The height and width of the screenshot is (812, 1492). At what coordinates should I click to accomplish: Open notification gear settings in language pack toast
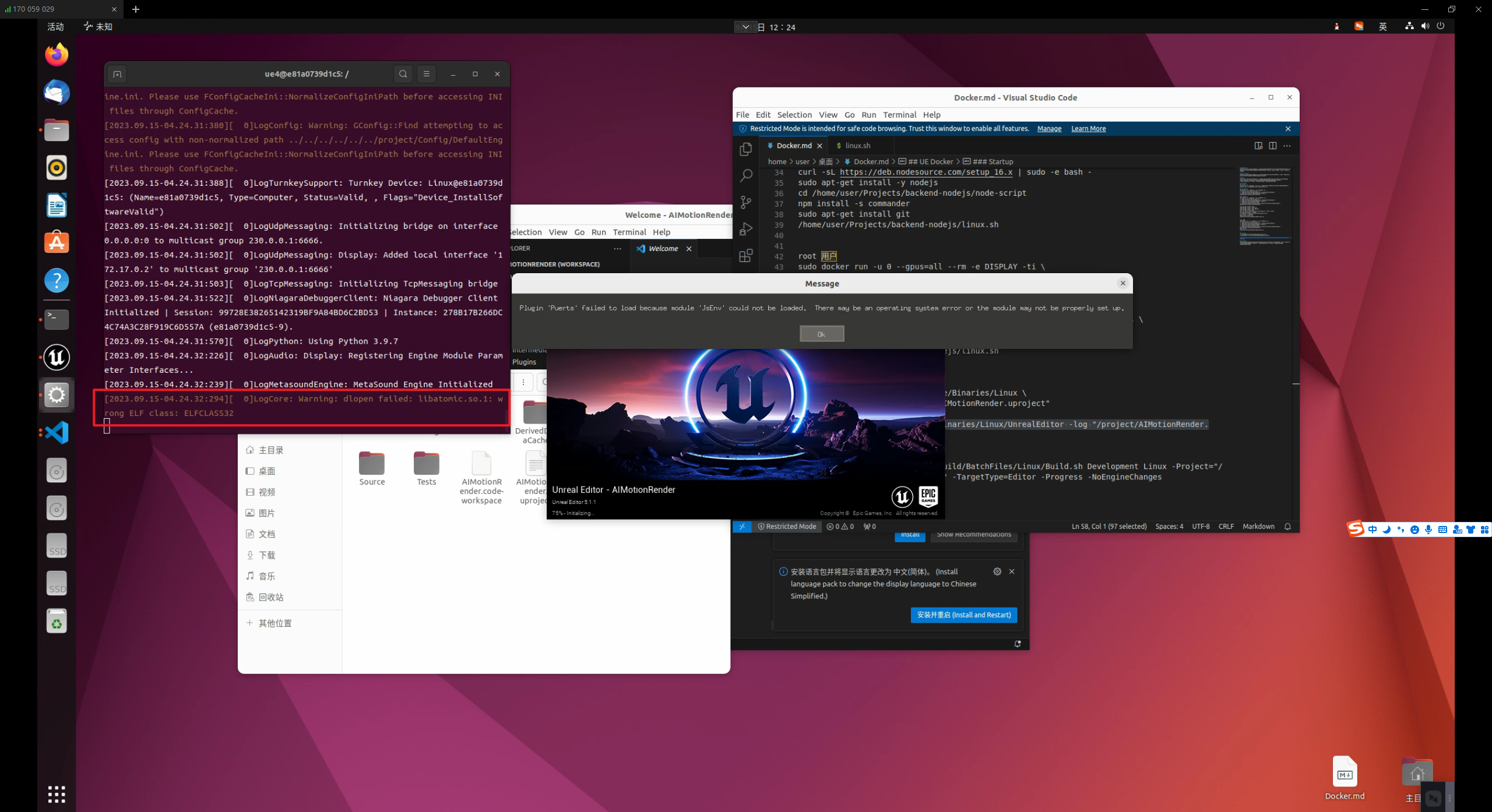click(x=997, y=571)
